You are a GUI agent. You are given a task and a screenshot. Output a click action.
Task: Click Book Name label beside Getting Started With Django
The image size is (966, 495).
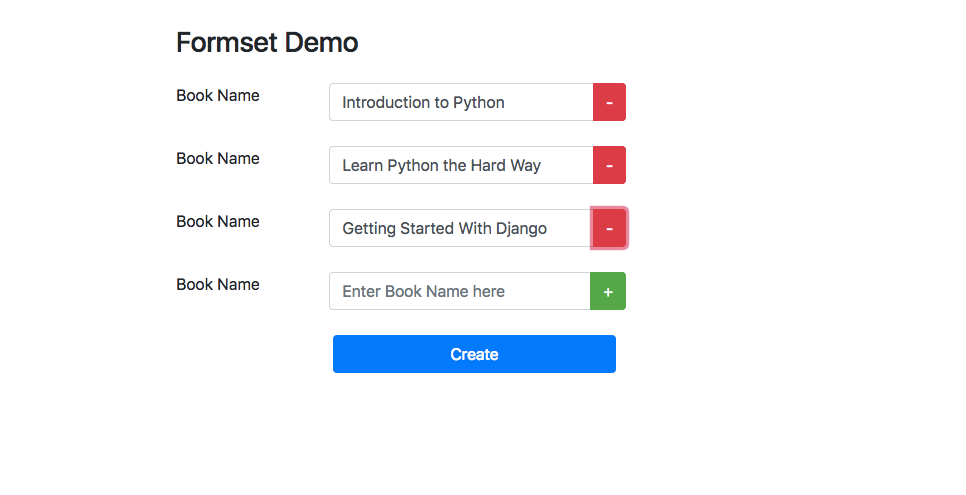click(x=218, y=221)
